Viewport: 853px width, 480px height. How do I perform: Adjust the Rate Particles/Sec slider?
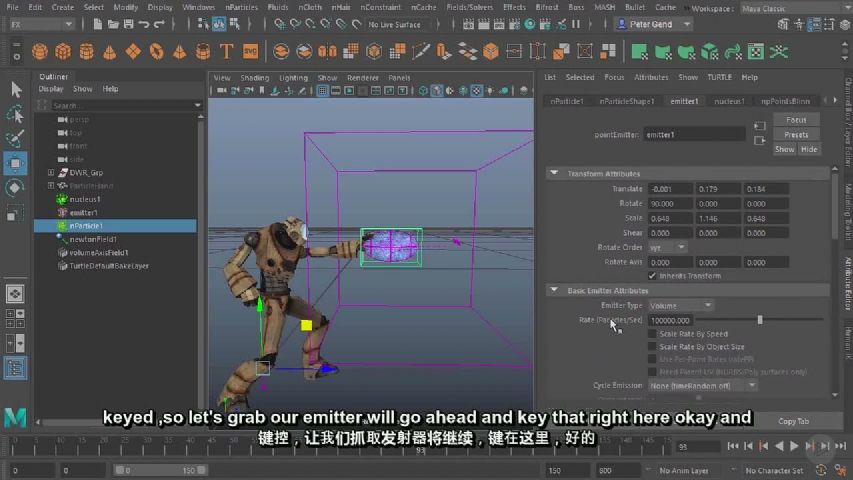point(760,320)
